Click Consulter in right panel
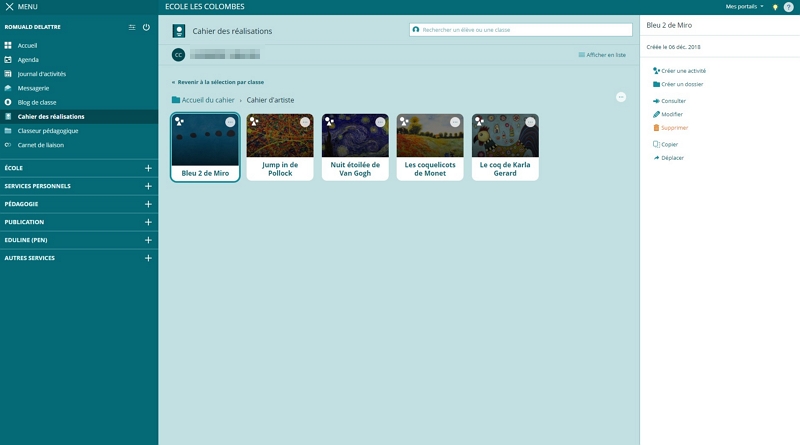This screenshot has height=445, width=800. [x=669, y=101]
